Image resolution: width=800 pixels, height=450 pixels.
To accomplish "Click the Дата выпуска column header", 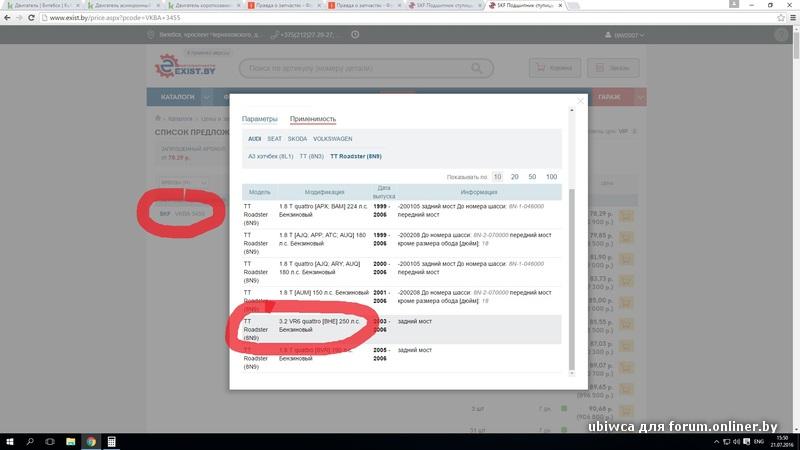I will click(384, 192).
